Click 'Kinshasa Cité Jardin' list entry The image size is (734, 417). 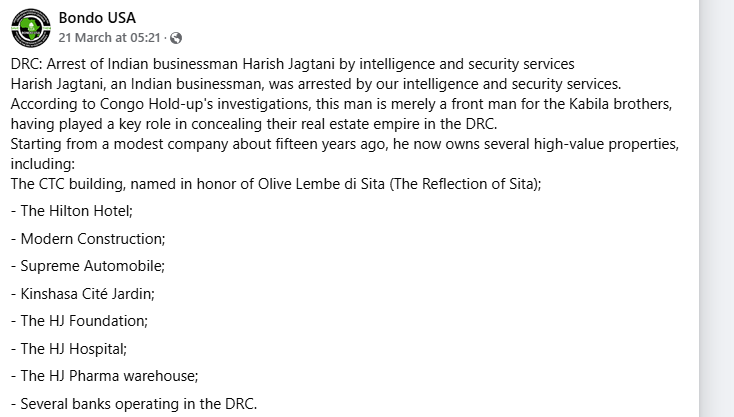point(87,294)
